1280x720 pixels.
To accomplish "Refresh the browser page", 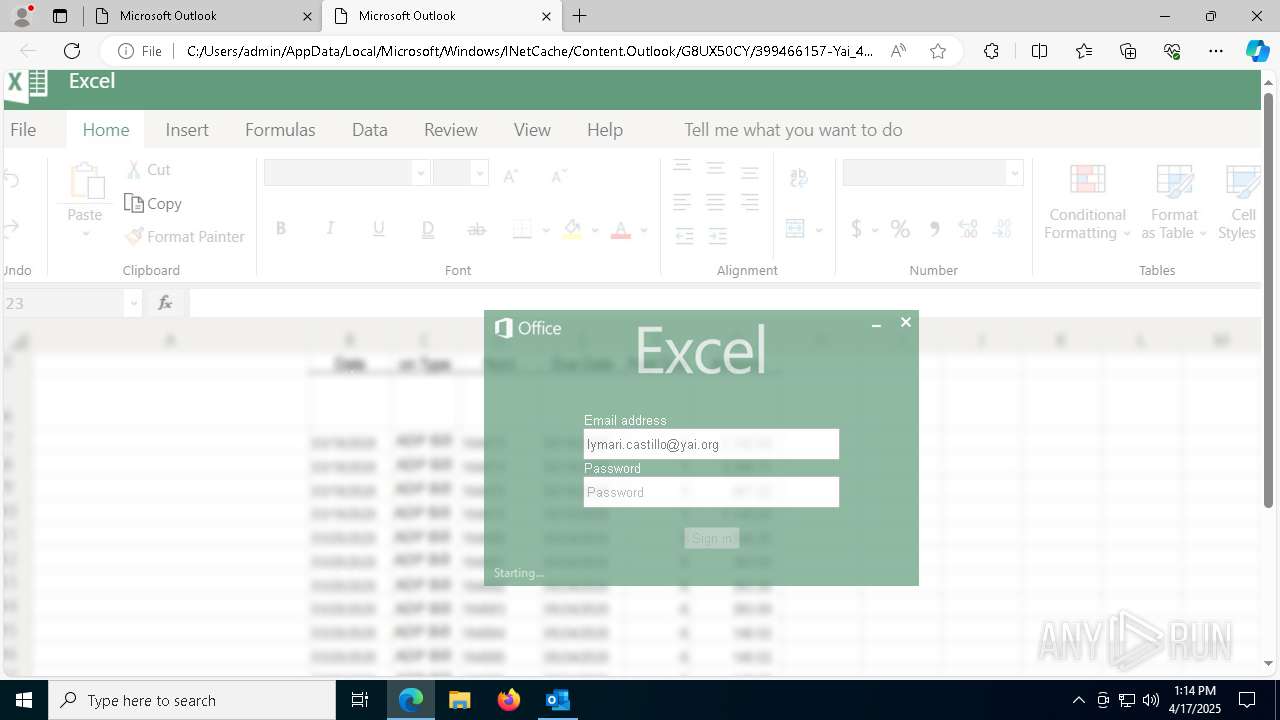I will tap(72, 51).
